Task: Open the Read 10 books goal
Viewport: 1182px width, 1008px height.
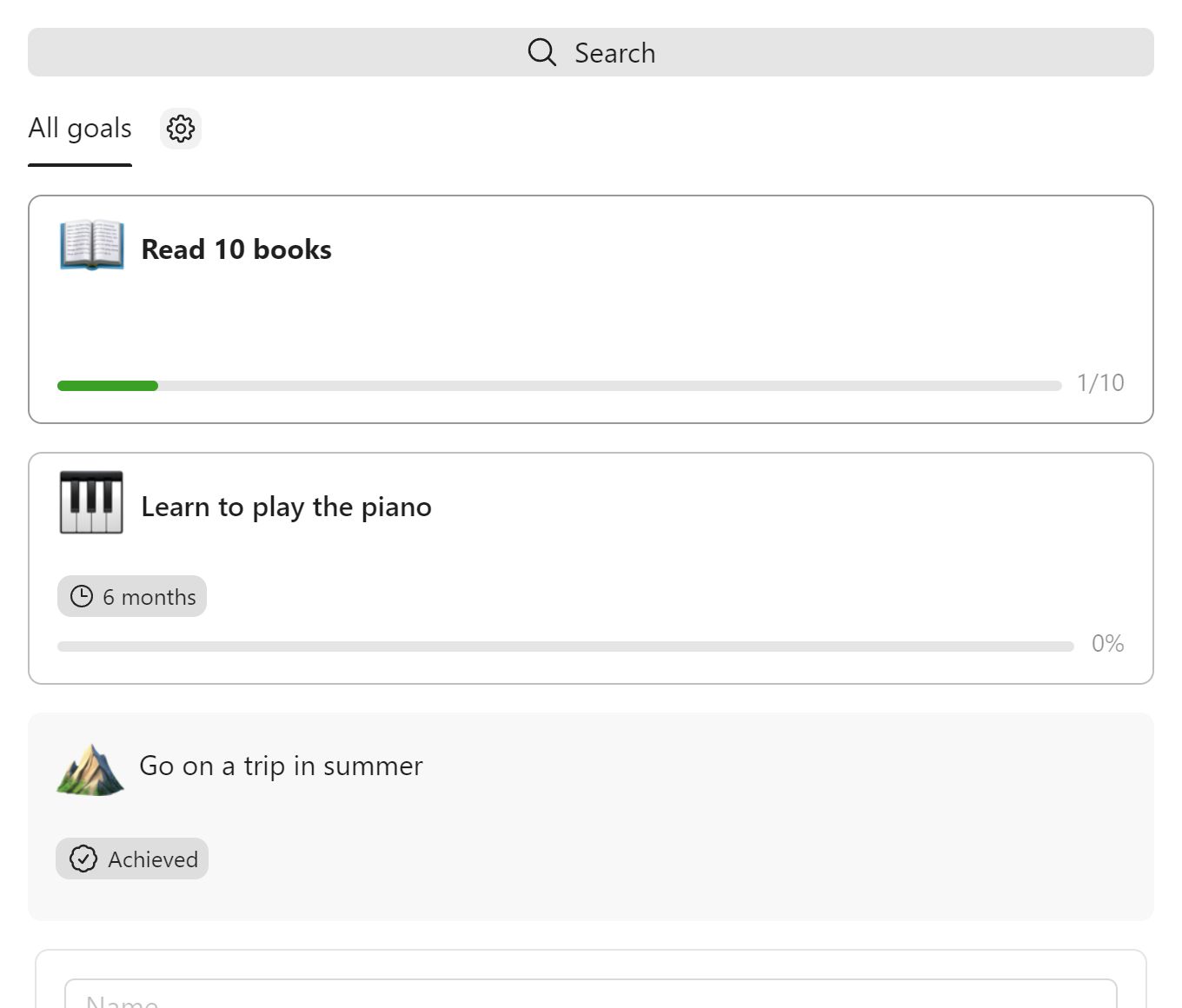Action: point(591,309)
